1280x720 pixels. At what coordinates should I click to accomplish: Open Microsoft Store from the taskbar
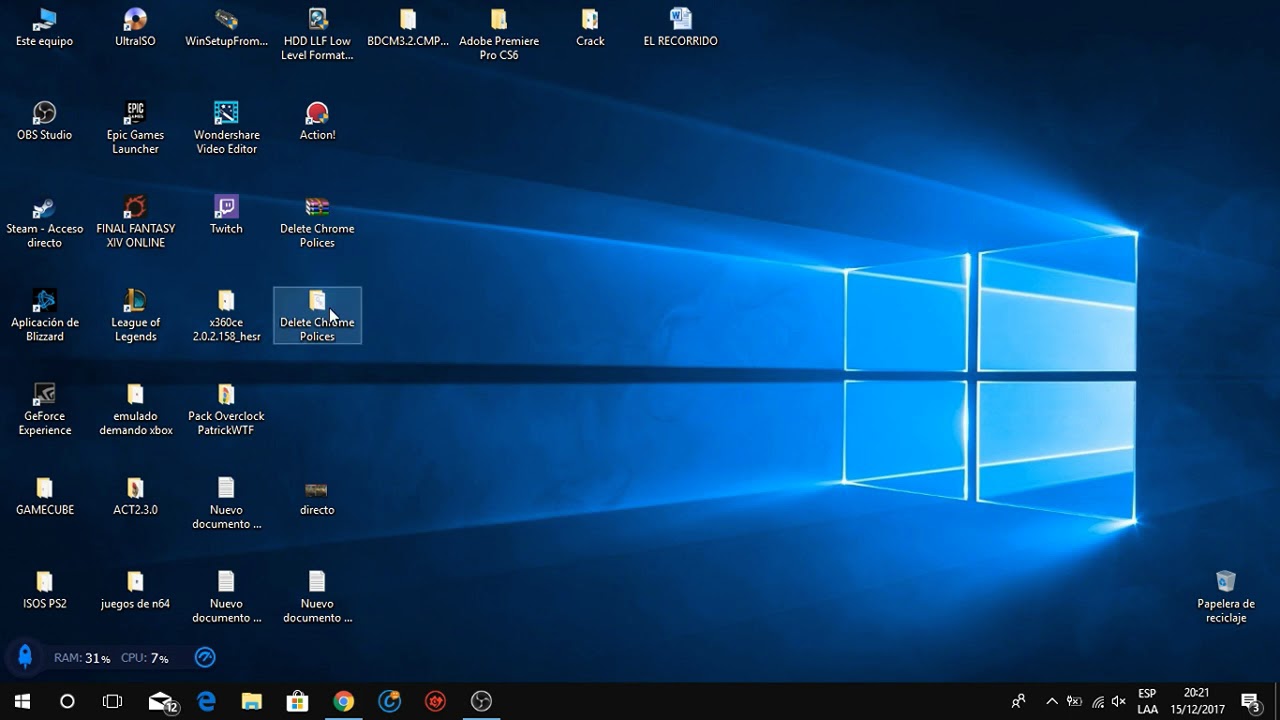(297, 701)
